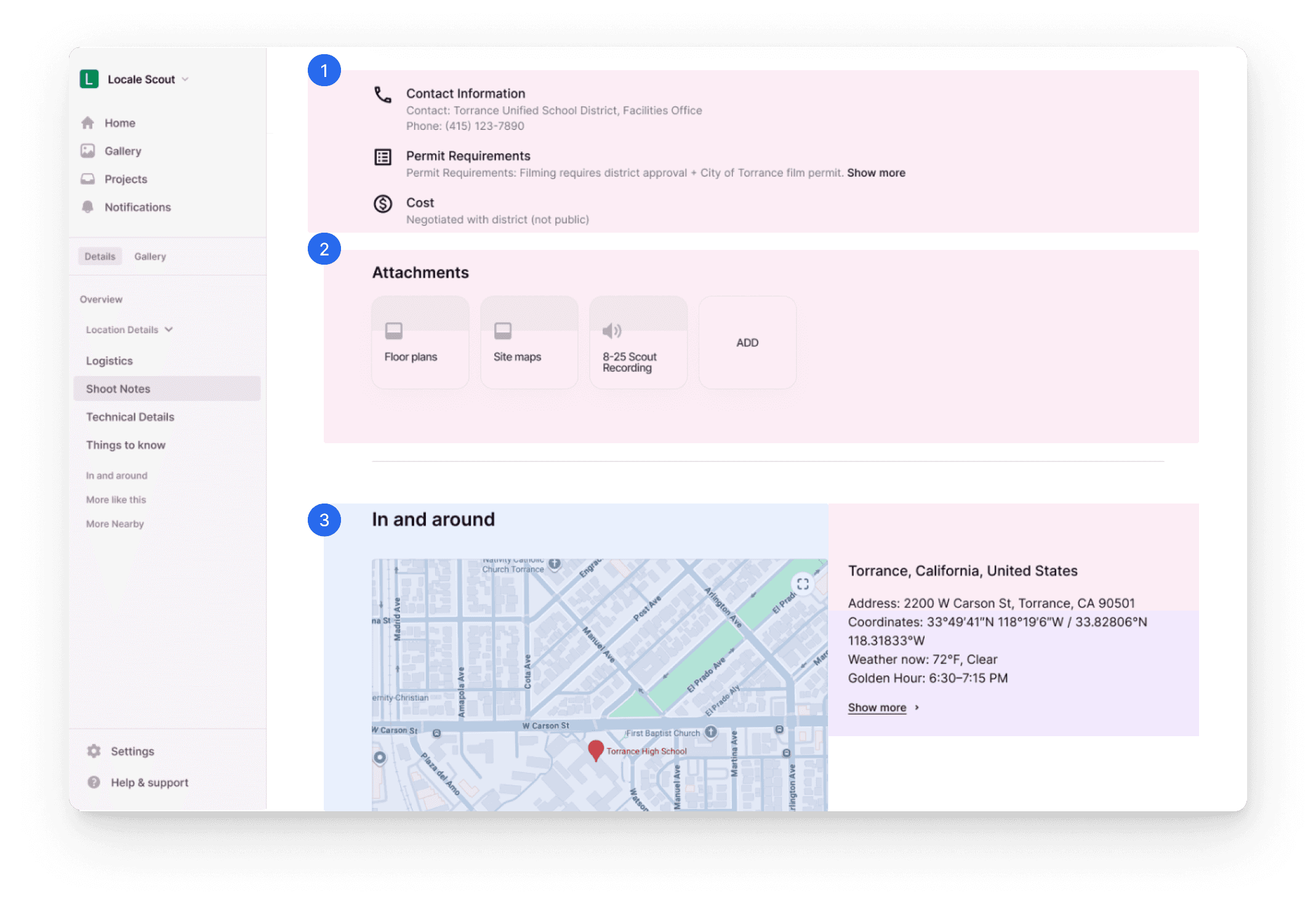This screenshot has height=903, width=1316.
Task: Click the ADD attachment button
Action: pyautogui.click(x=747, y=343)
